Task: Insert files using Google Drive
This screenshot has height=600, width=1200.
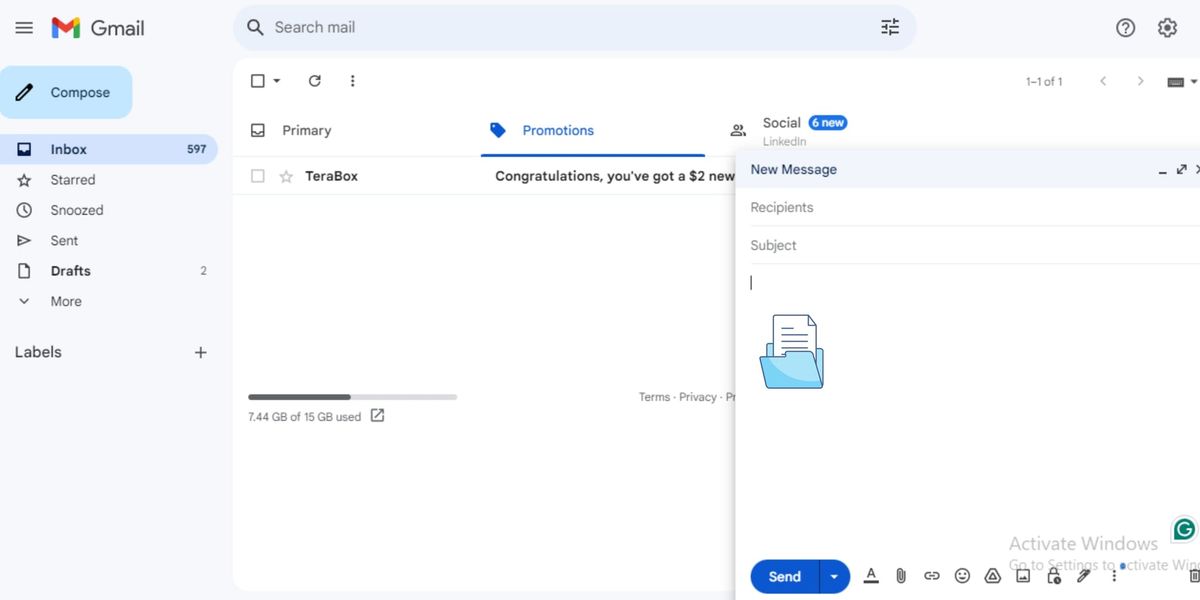Action: coord(992,576)
